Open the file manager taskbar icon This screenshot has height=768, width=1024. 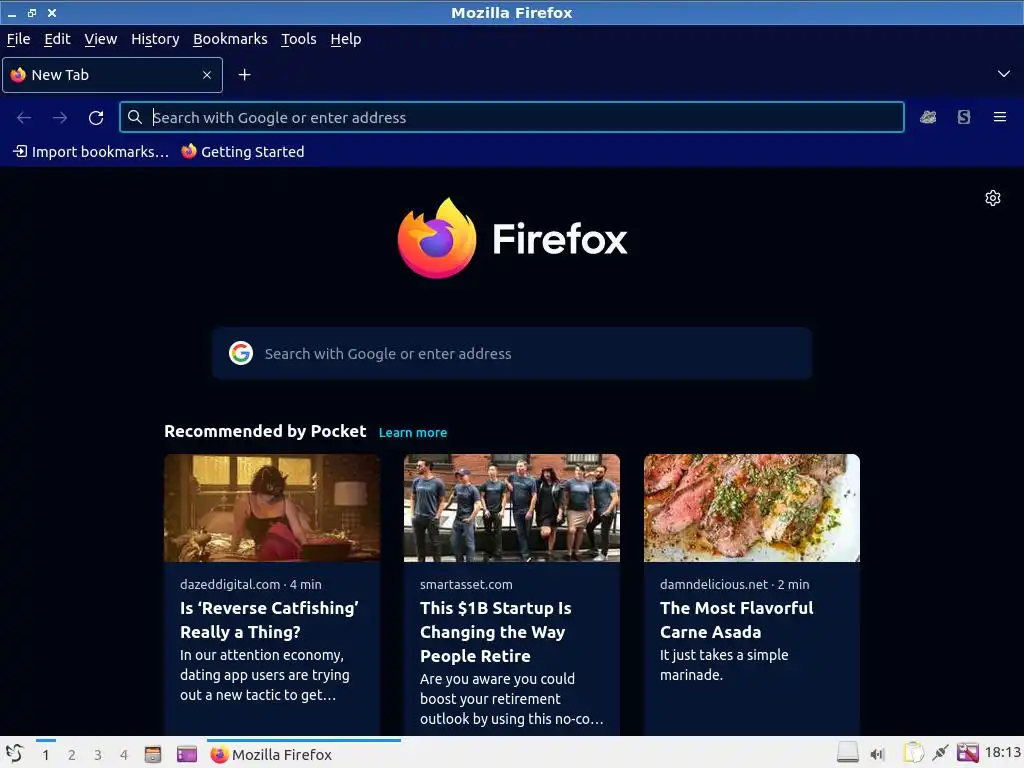(153, 754)
